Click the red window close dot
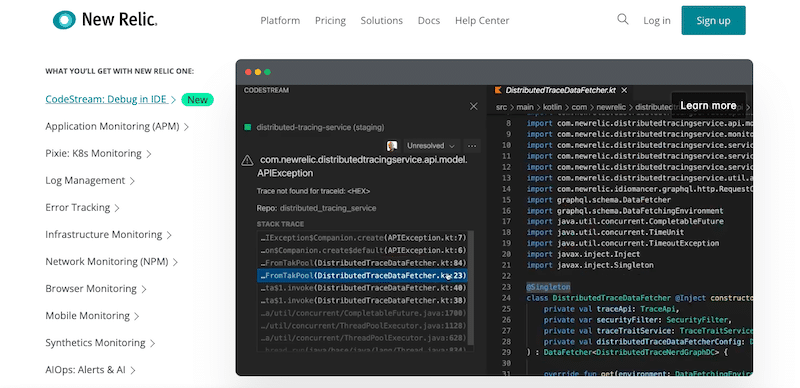Viewport: 800px width, 388px height. [248, 72]
